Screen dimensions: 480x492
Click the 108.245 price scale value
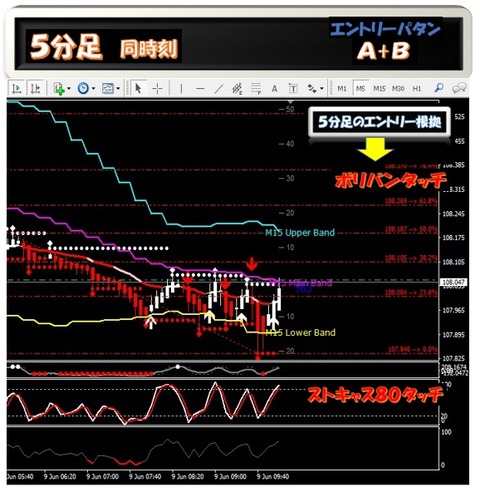pyautogui.click(x=453, y=214)
